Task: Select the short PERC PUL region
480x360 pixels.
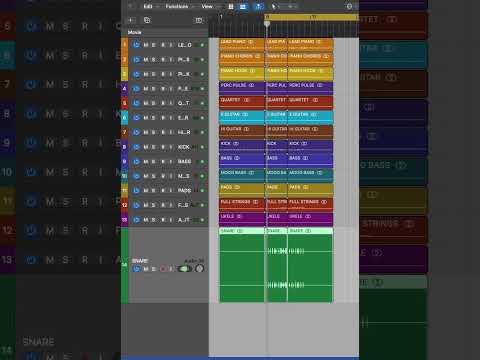Action: click(x=276, y=88)
